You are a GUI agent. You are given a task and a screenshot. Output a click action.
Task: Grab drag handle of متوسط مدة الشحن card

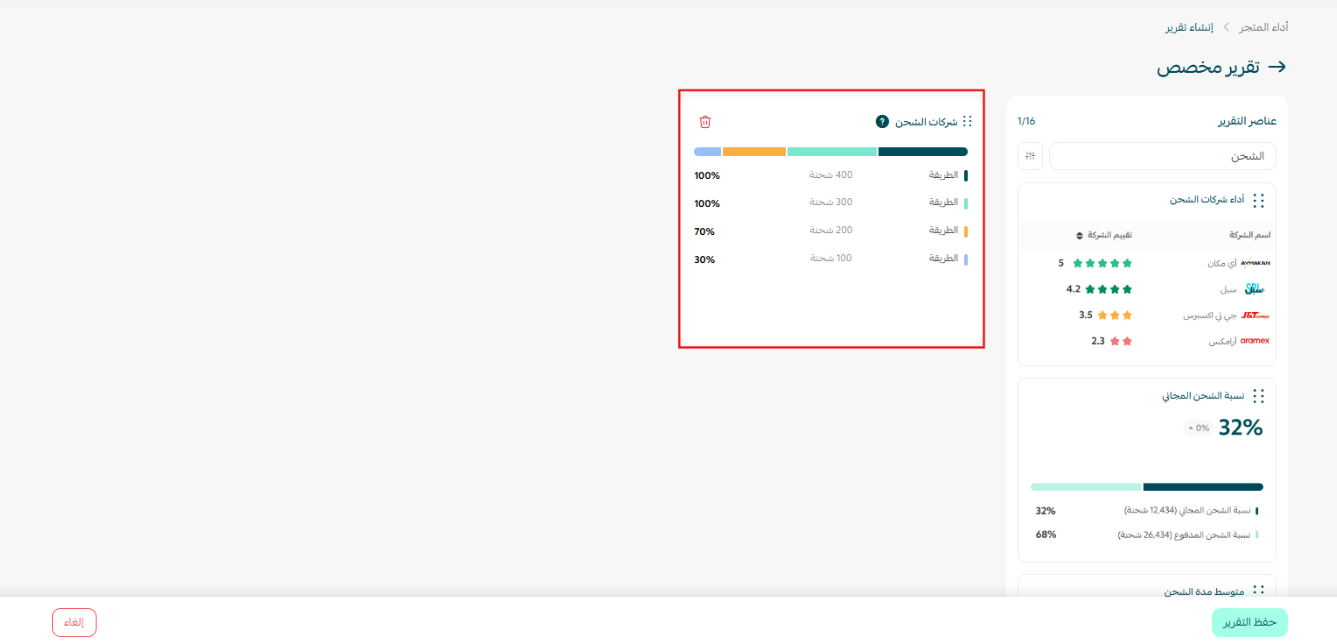[x=1258, y=591]
